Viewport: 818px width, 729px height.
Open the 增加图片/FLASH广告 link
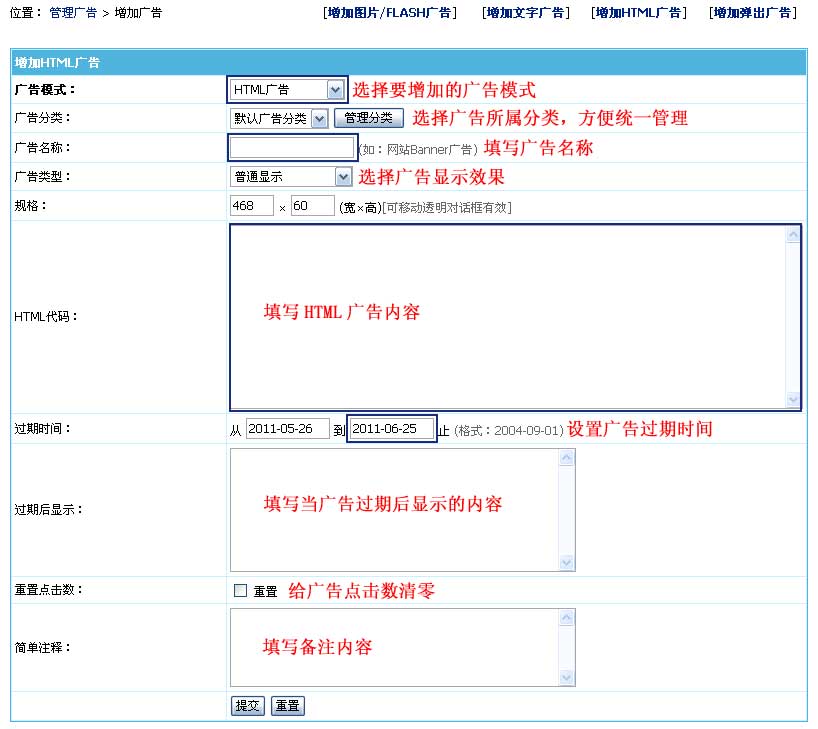(x=390, y=13)
